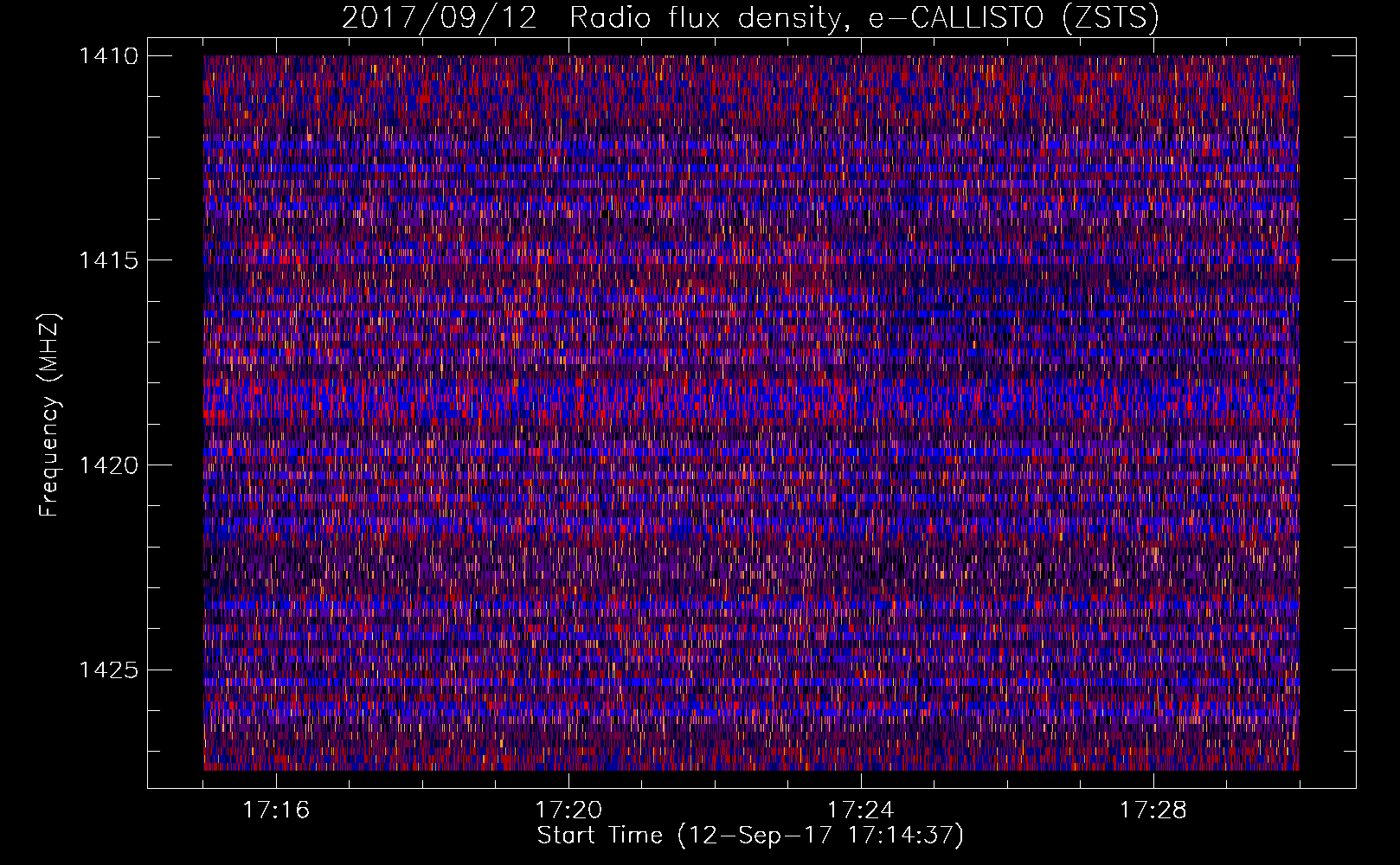Click the 17:20 time axis label
1400x865 pixels.
coord(568,811)
